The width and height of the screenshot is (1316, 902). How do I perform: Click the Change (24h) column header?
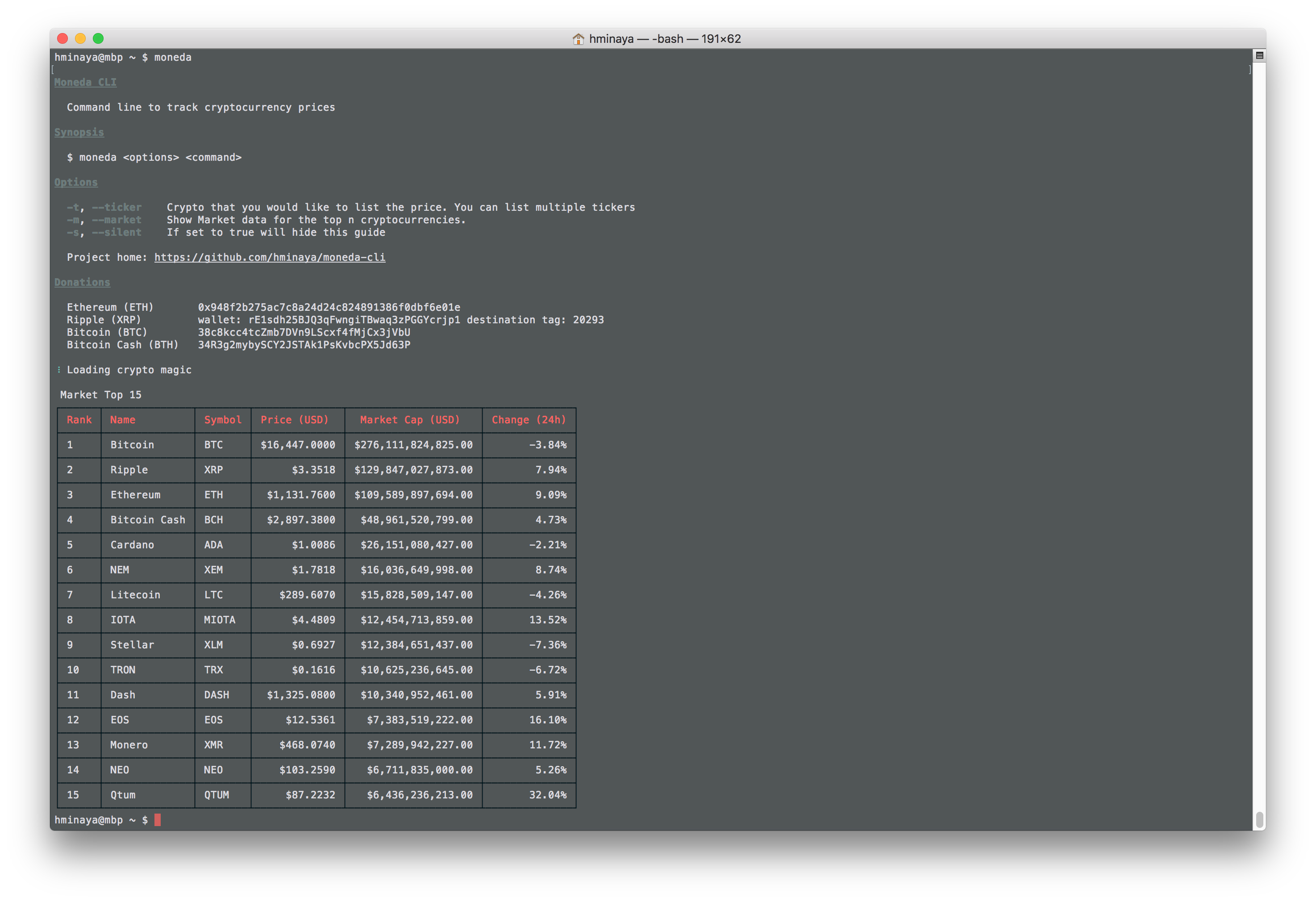pos(529,420)
